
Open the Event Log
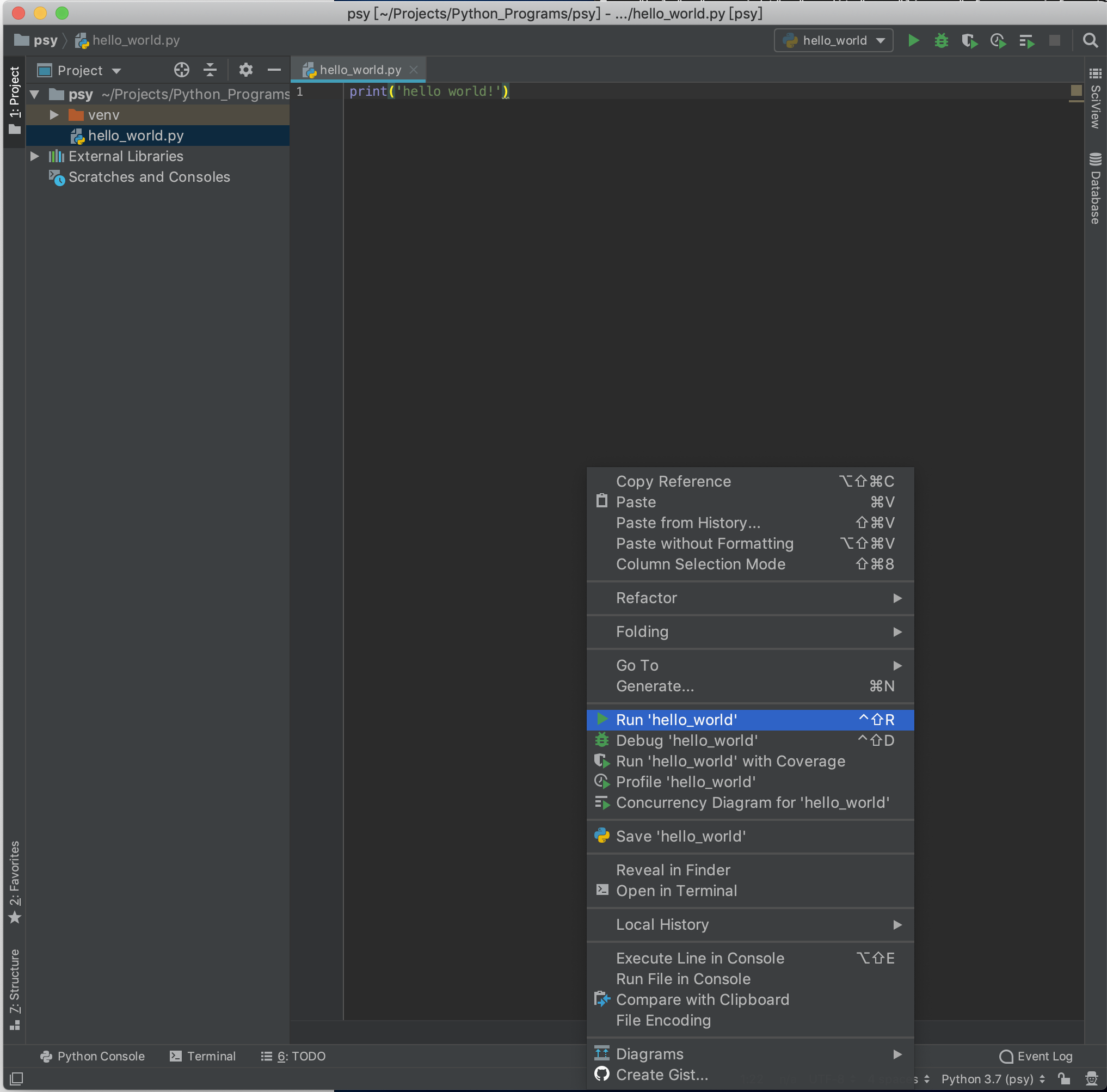tap(1035, 1057)
